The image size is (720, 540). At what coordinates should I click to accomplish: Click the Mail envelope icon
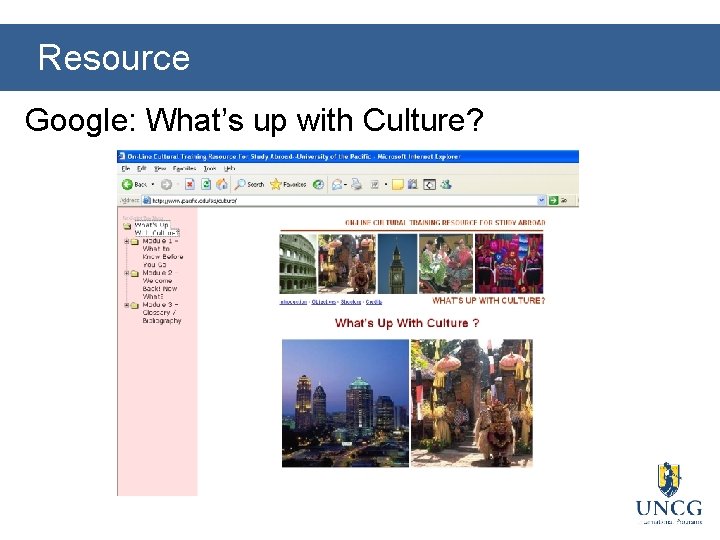(x=337, y=185)
